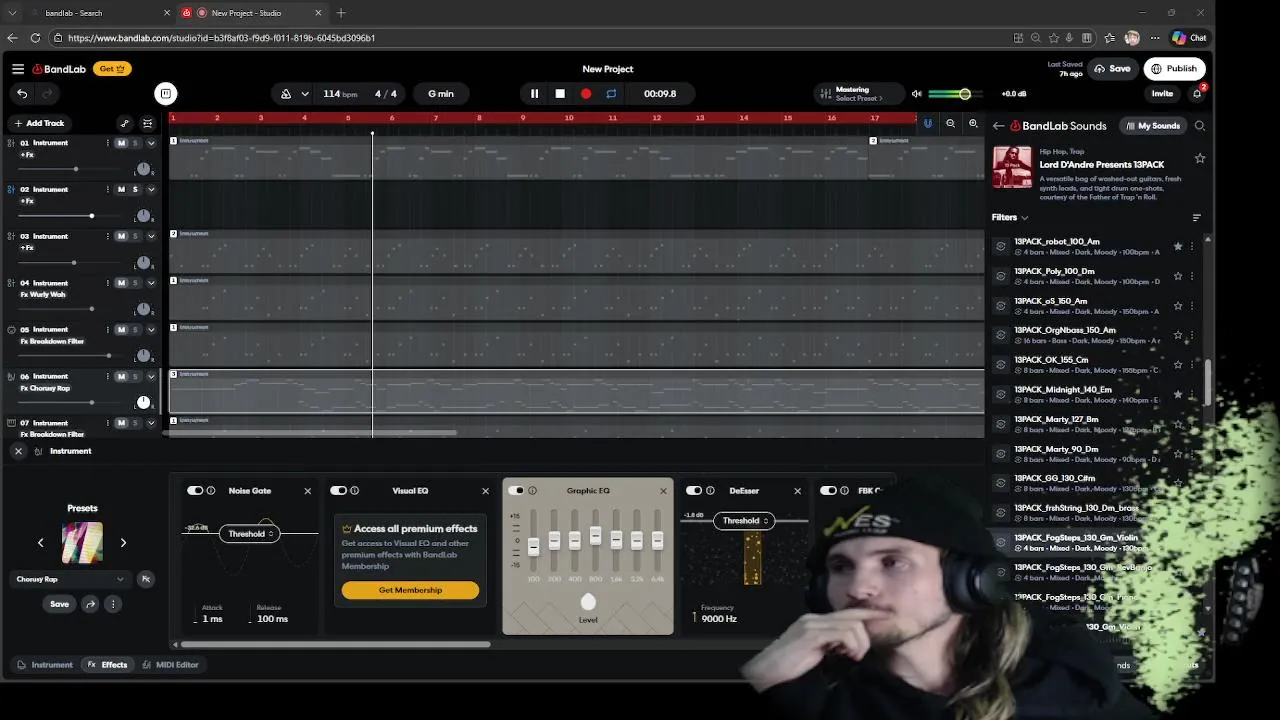
Task: Click the Publish button
Action: coord(1174,69)
